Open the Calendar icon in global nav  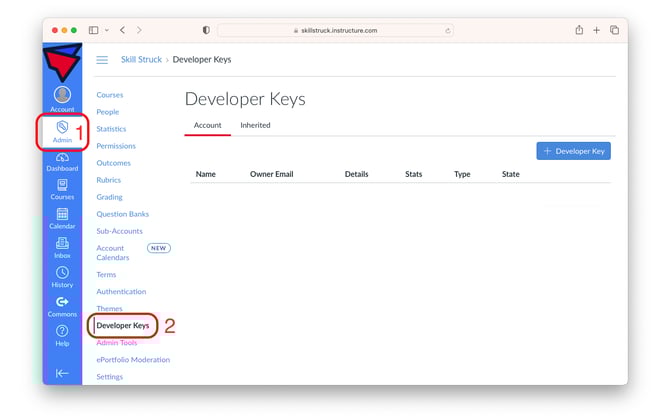[62, 214]
